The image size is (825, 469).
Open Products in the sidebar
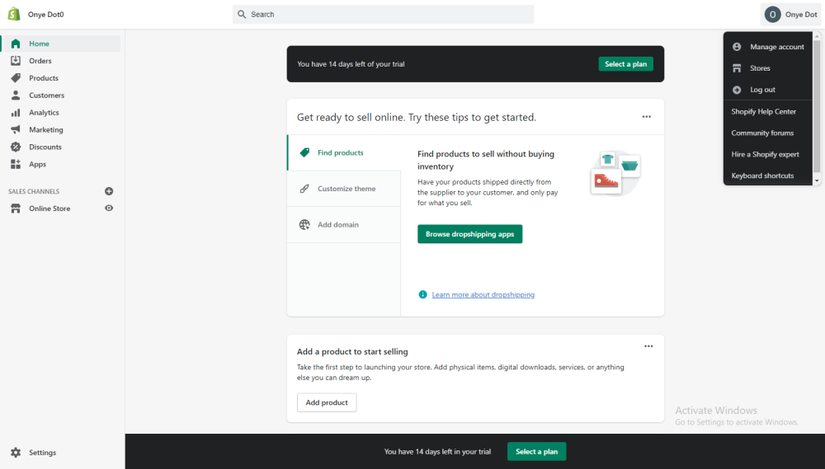(62, 78)
